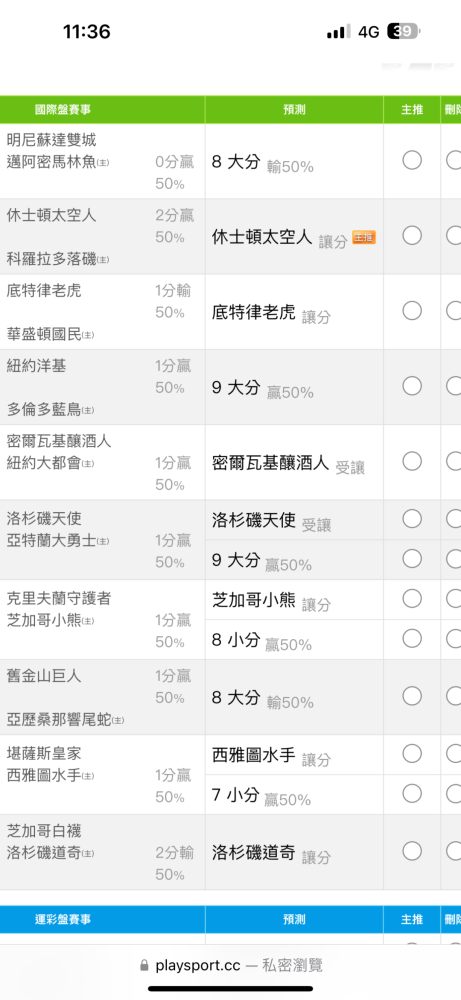Select 主推 for 7 小分 prediction
This screenshot has height=1000, width=461.
click(x=412, y=793)
